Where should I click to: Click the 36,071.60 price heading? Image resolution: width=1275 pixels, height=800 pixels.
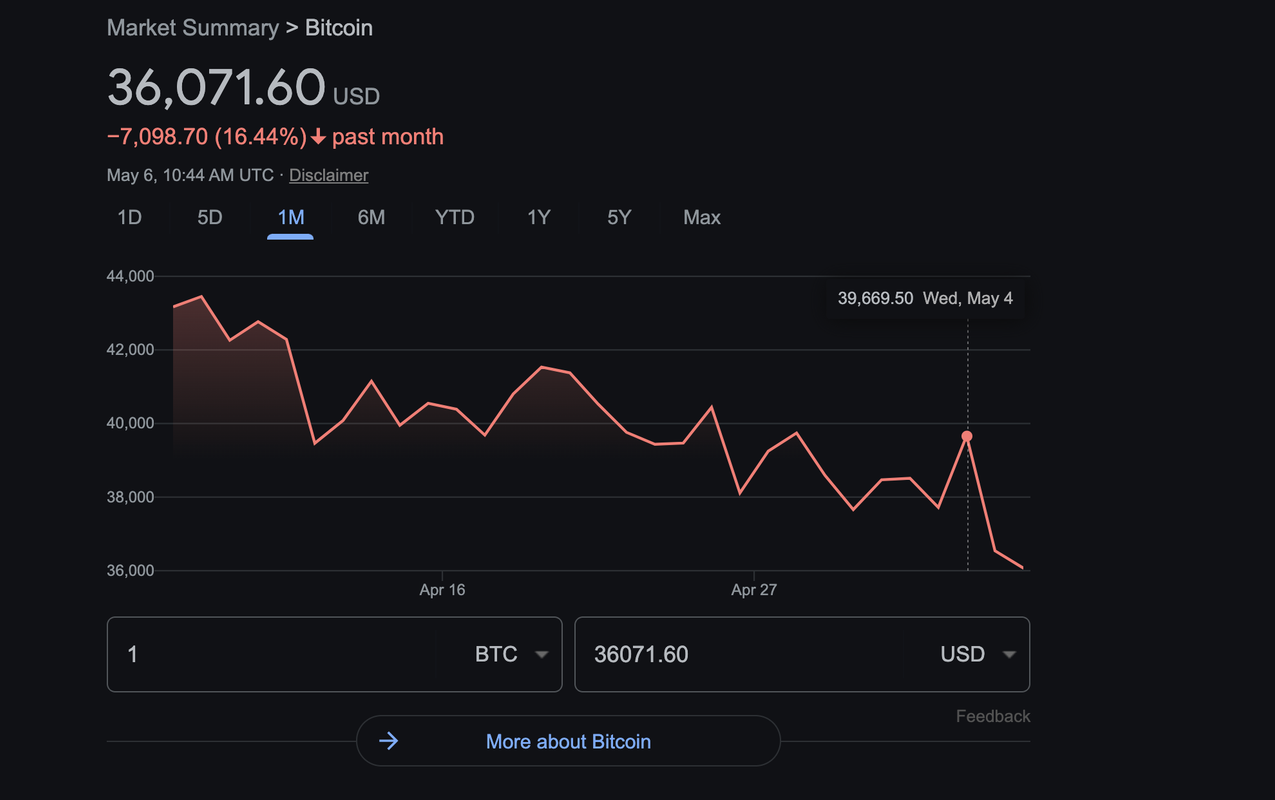point(216,87)
